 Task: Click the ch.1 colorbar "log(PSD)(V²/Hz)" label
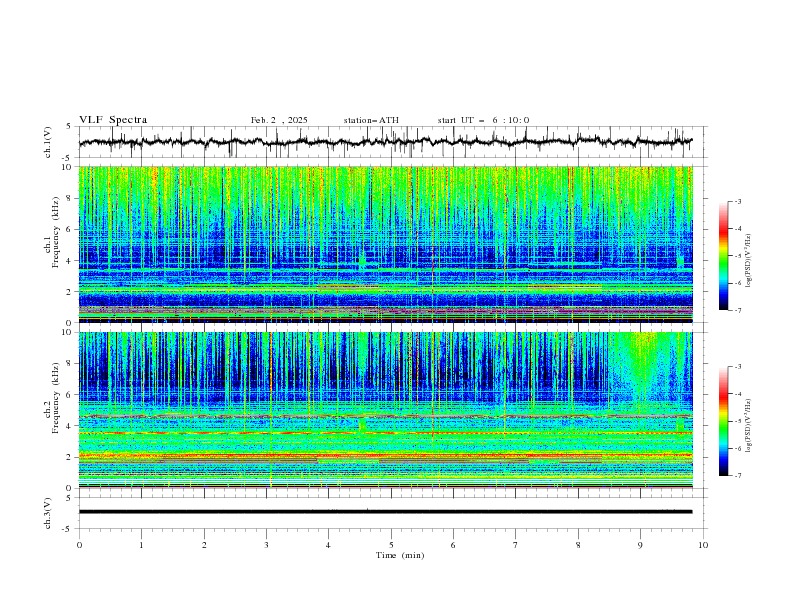point(748,261)
